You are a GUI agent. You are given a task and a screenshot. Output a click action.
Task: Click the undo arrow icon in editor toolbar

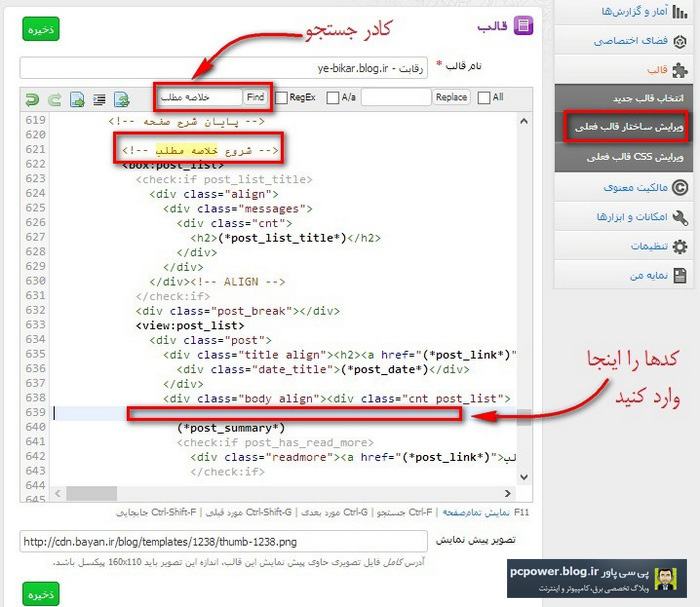tap(31, 98)
